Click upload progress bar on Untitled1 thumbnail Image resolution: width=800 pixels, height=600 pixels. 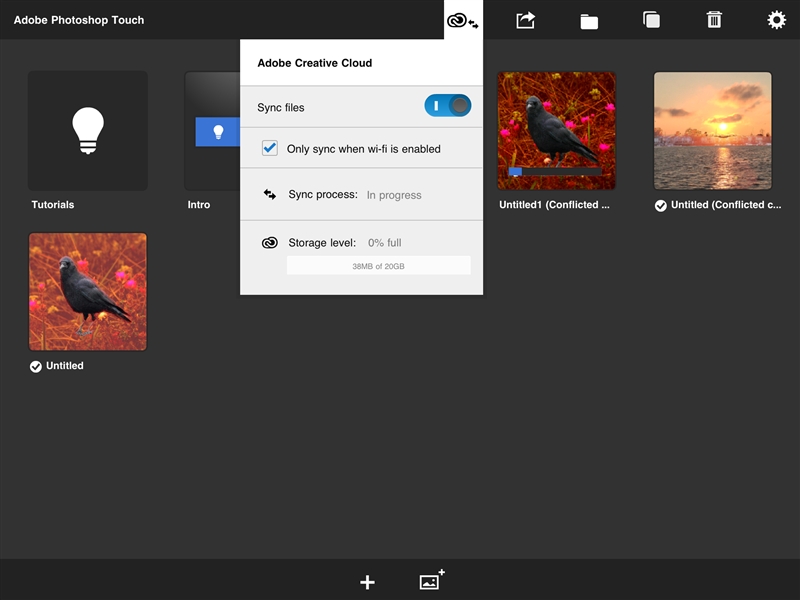tap(555, 171)
